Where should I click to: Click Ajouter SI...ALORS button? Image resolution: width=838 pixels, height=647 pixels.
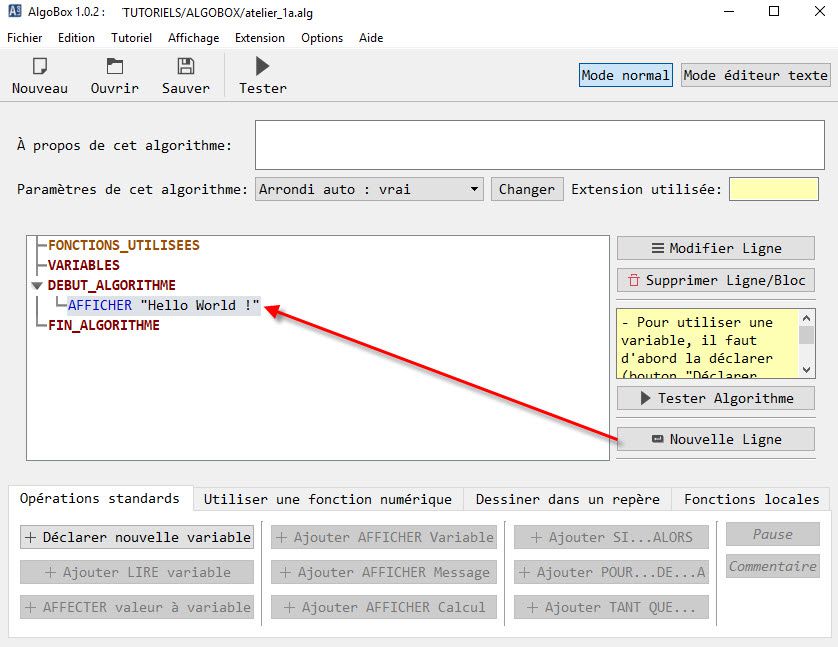point(611,537)
